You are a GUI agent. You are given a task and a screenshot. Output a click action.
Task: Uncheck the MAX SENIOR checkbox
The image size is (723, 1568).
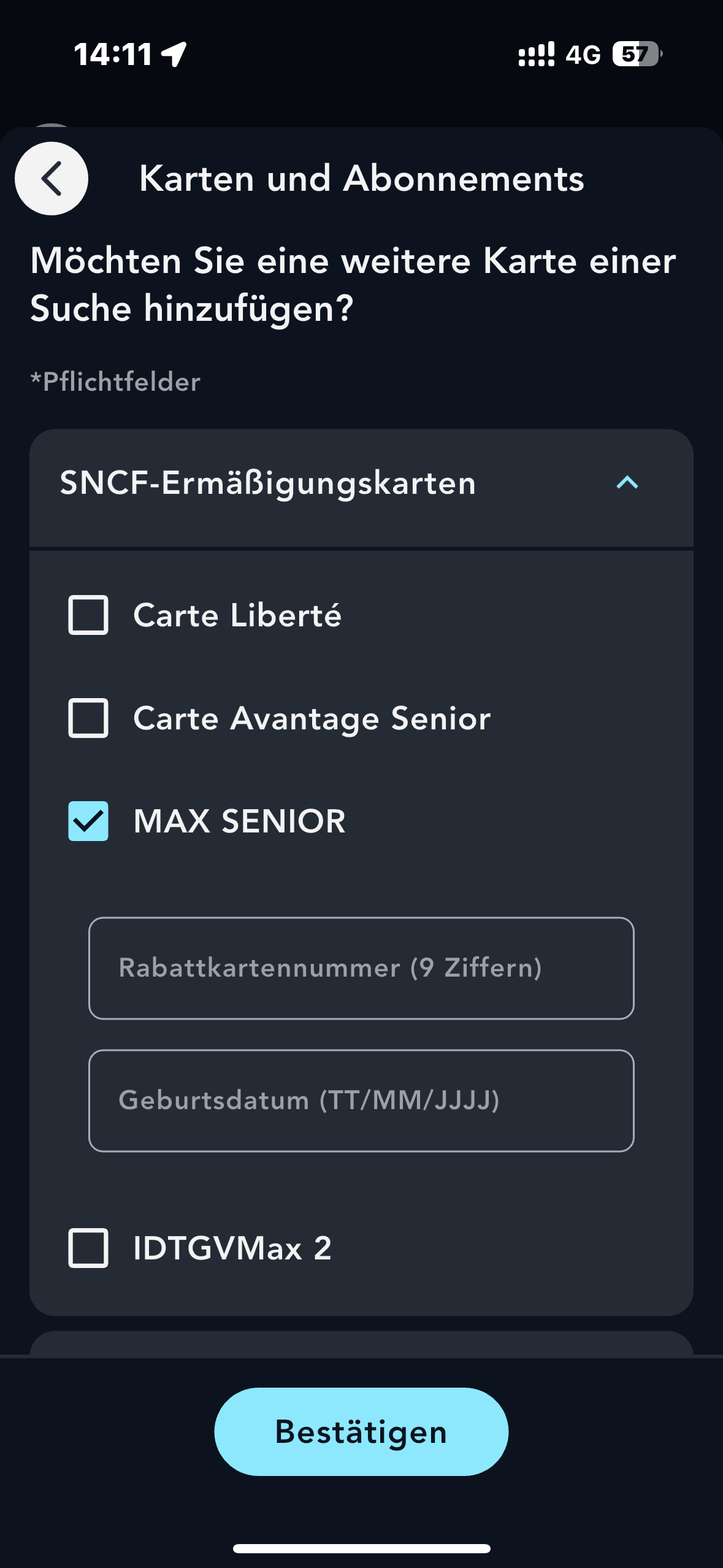coord(88,821)
